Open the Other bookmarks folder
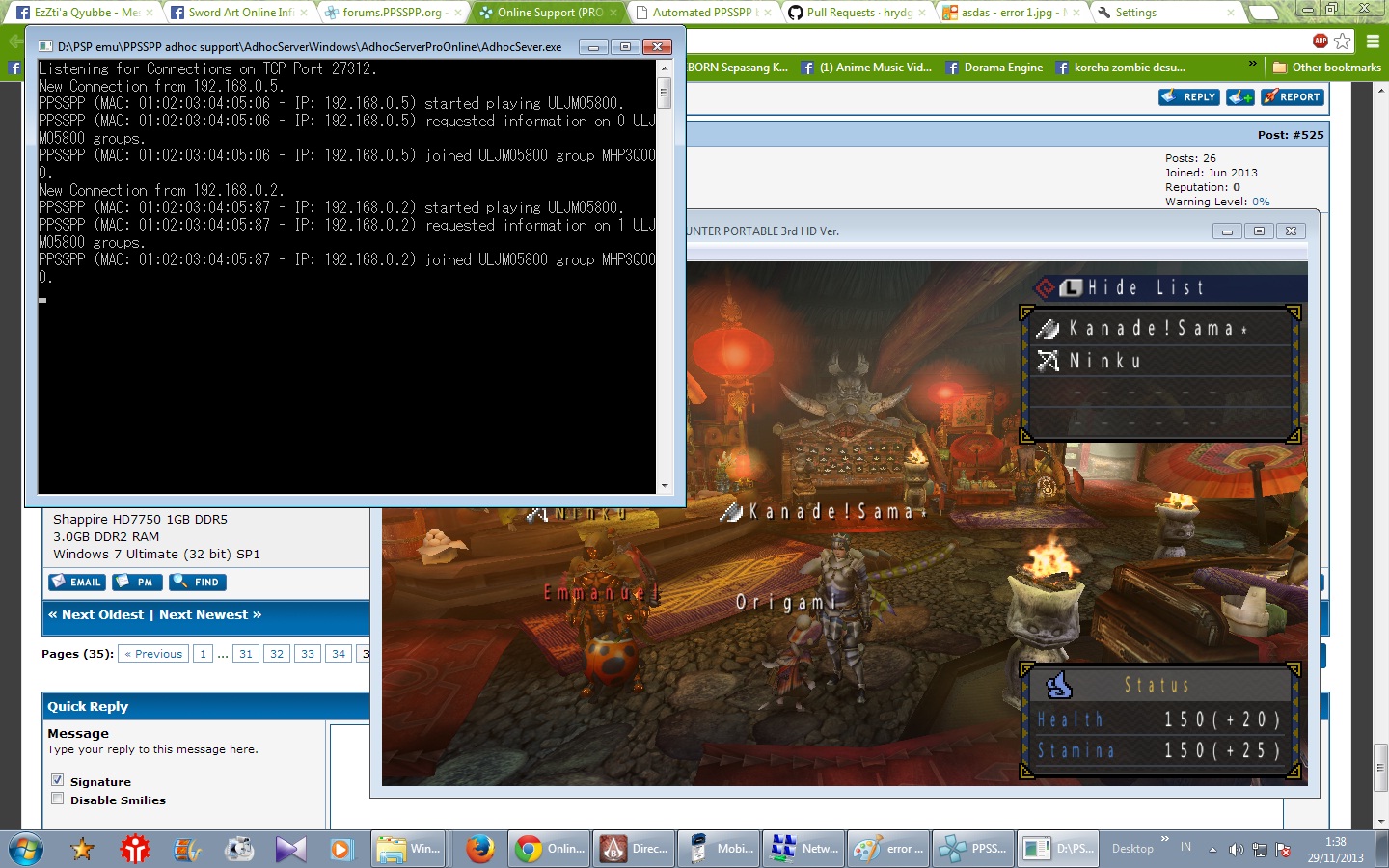The width and height of the screenshot is (1389, 868). (x=1327, y=68)
